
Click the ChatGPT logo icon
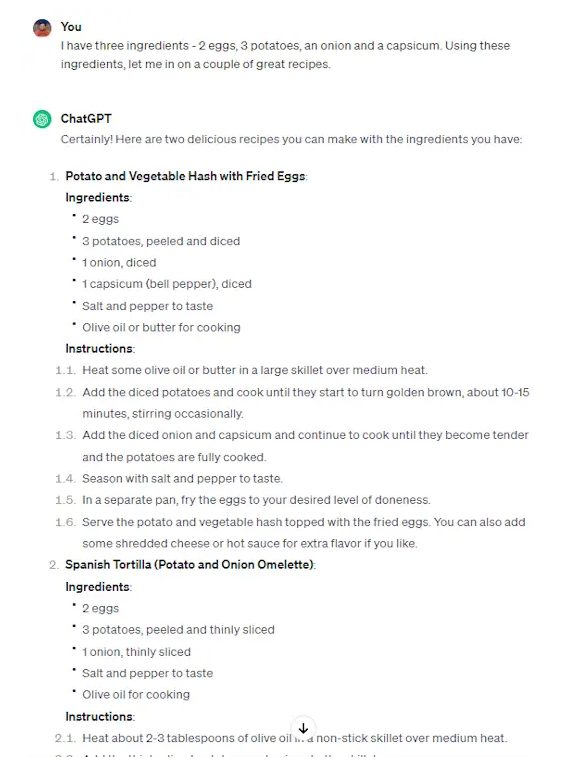coord(42,119)
